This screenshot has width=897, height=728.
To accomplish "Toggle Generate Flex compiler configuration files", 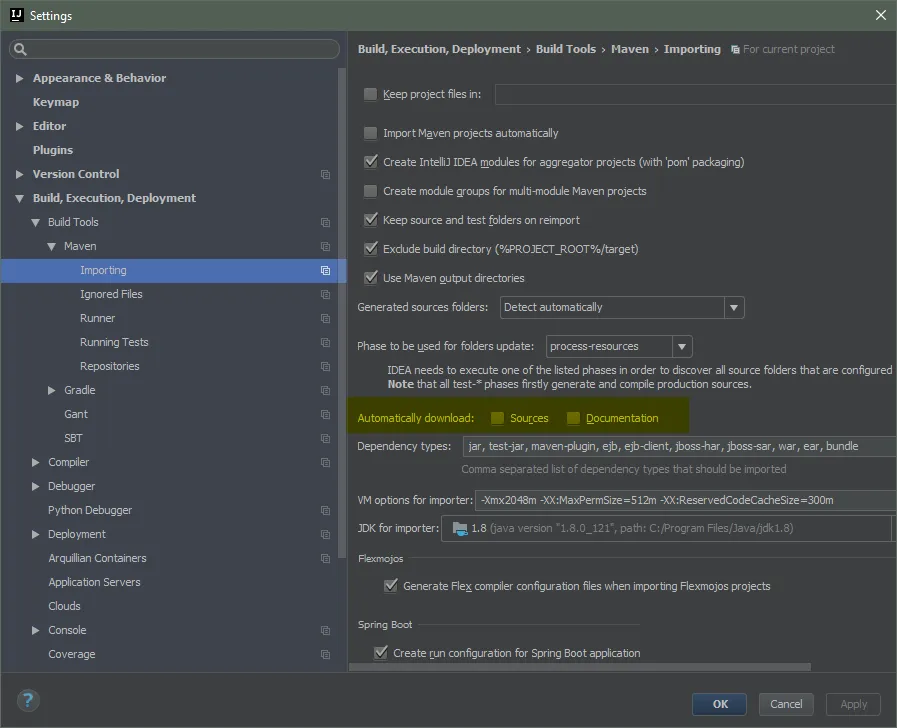I will (x=391, y=586).
